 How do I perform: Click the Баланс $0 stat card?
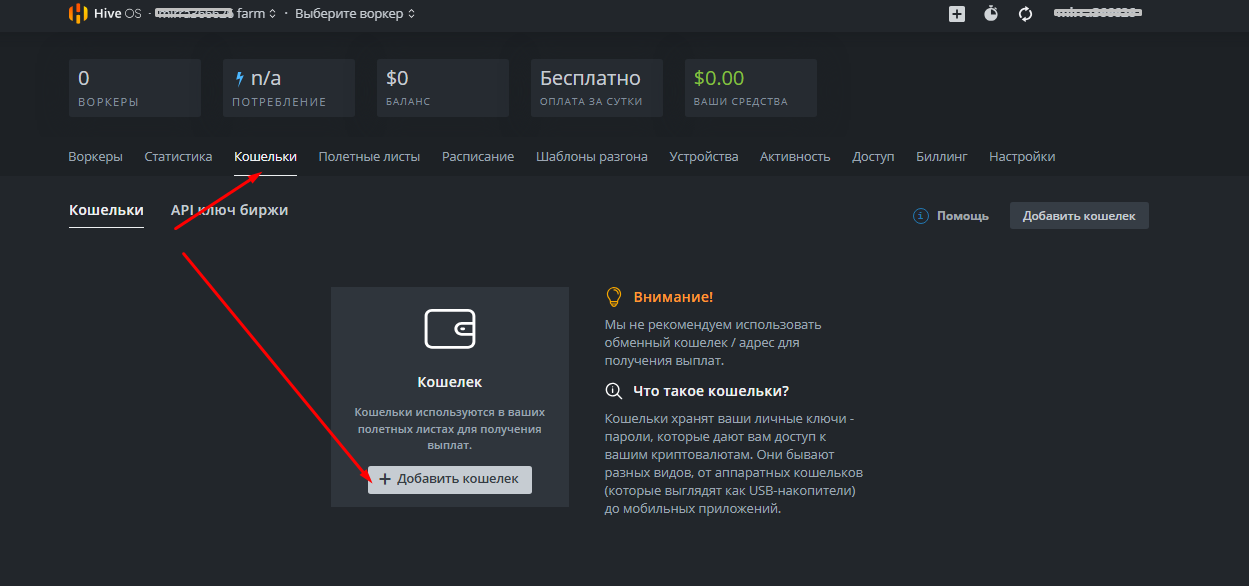point(443,88)
